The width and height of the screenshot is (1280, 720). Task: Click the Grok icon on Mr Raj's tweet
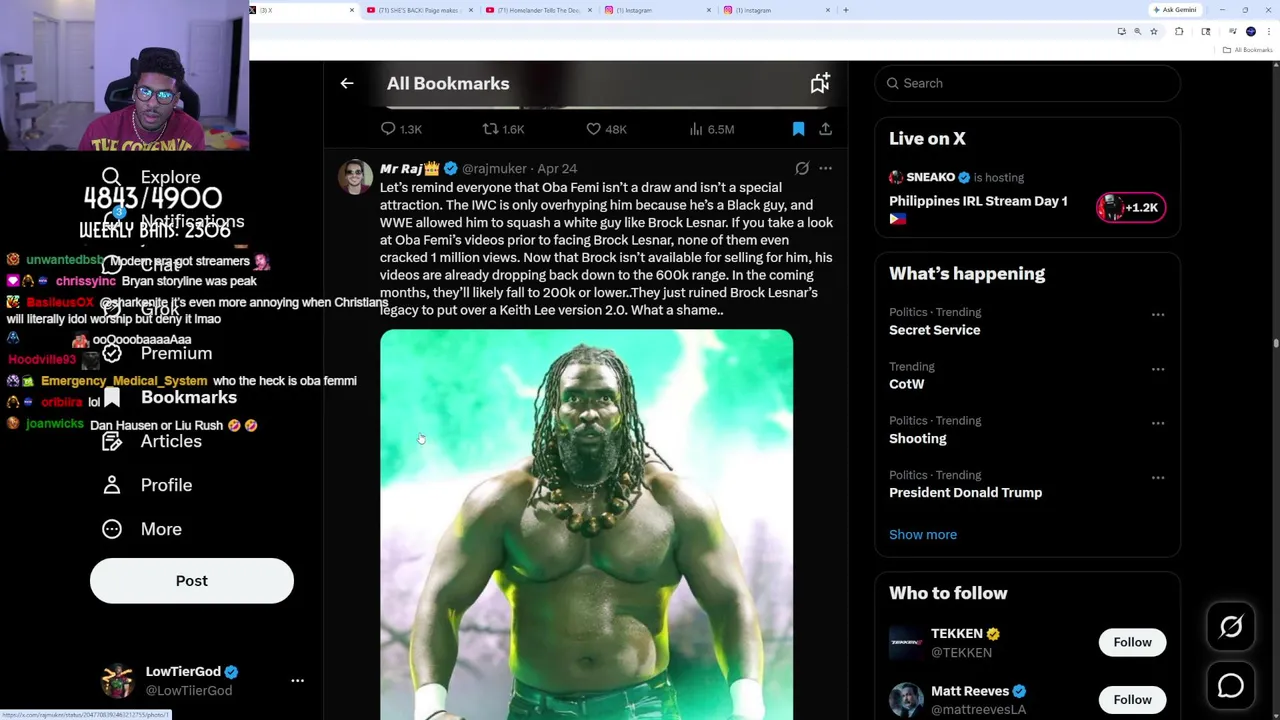[802, 169]
